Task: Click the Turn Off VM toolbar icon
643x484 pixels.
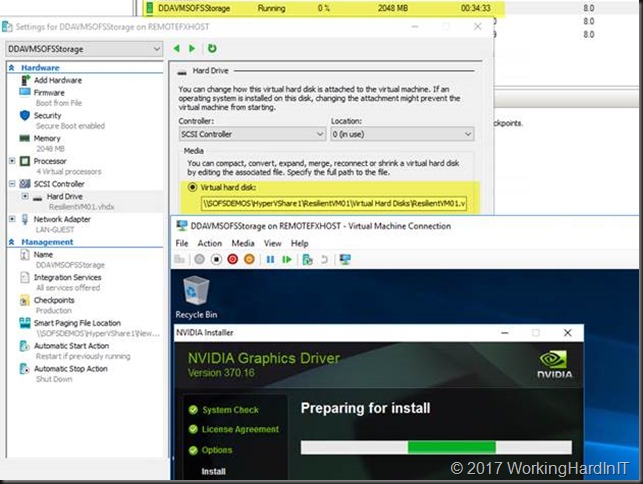Action: [x=216, y=259]
